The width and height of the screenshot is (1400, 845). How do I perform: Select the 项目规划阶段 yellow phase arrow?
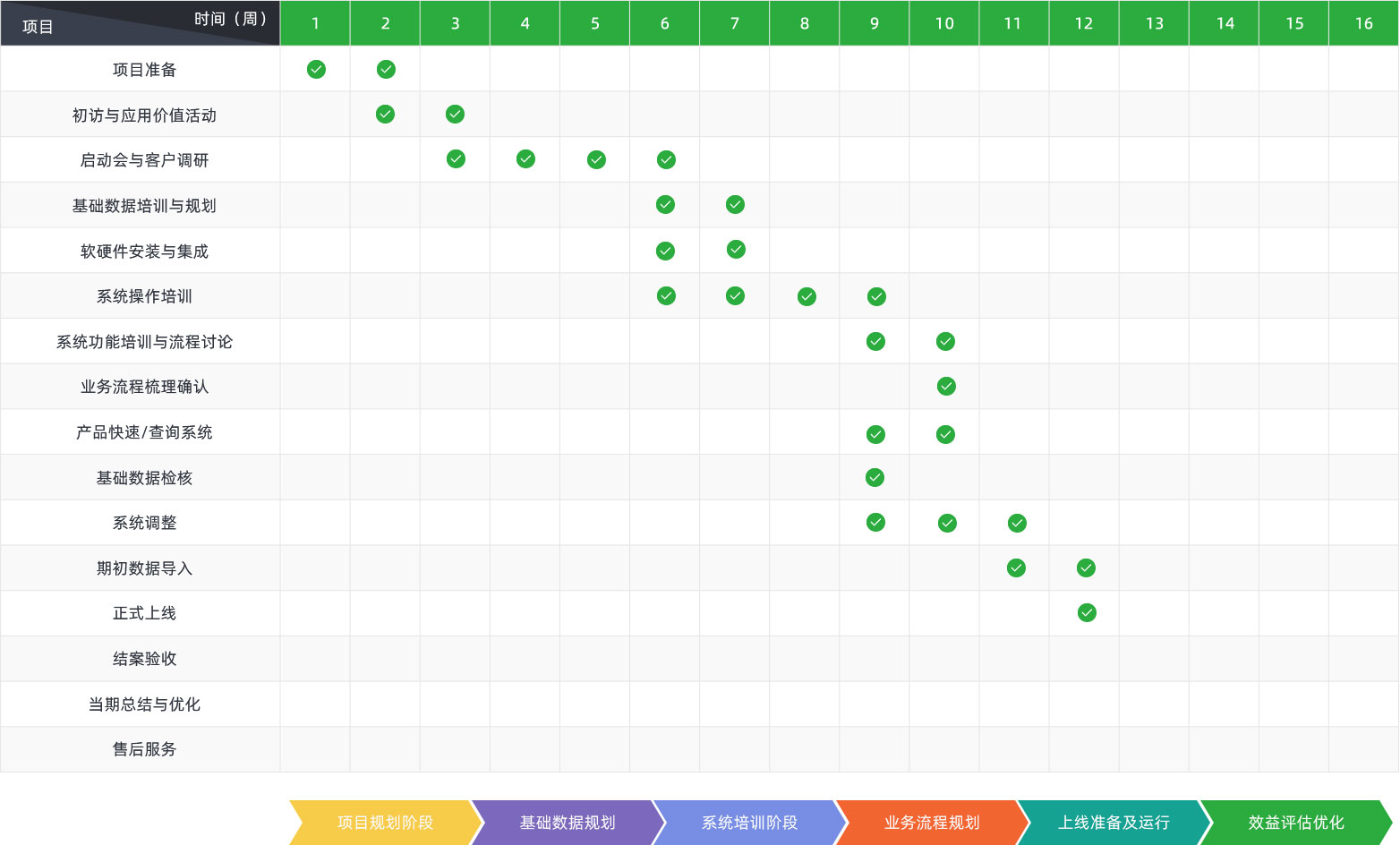click(x=385, y=823)
